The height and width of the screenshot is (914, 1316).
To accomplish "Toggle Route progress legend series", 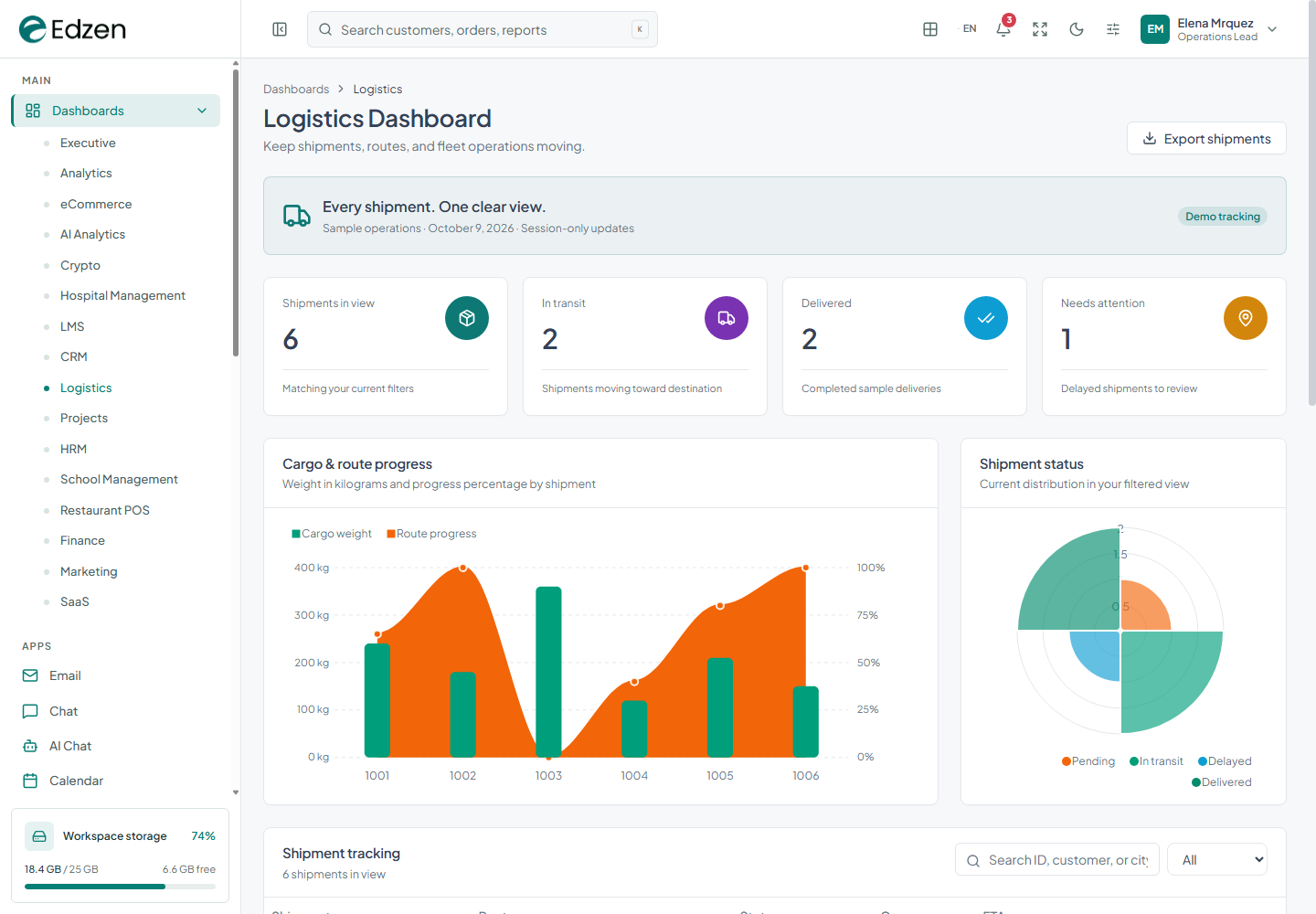I will (431, 534).
